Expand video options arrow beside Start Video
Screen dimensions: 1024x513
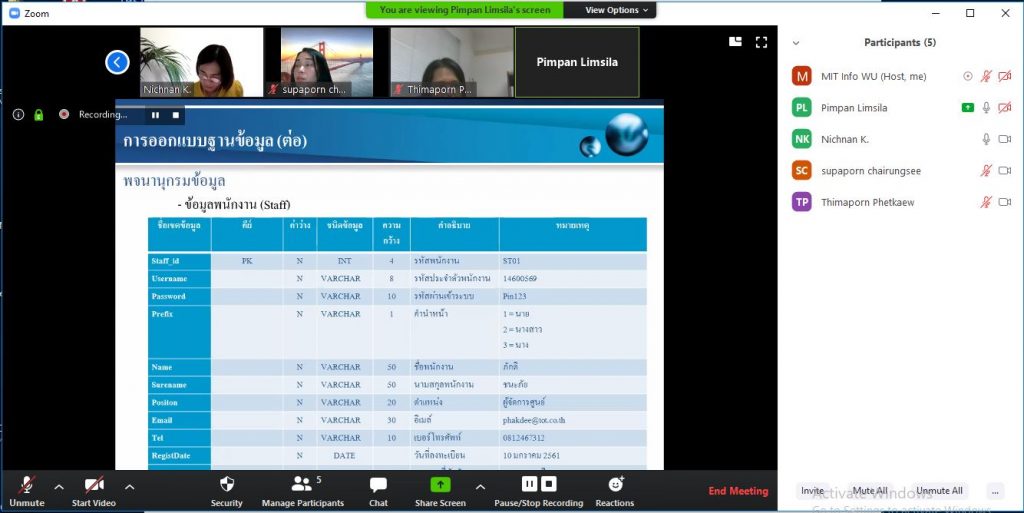(129, 487)
